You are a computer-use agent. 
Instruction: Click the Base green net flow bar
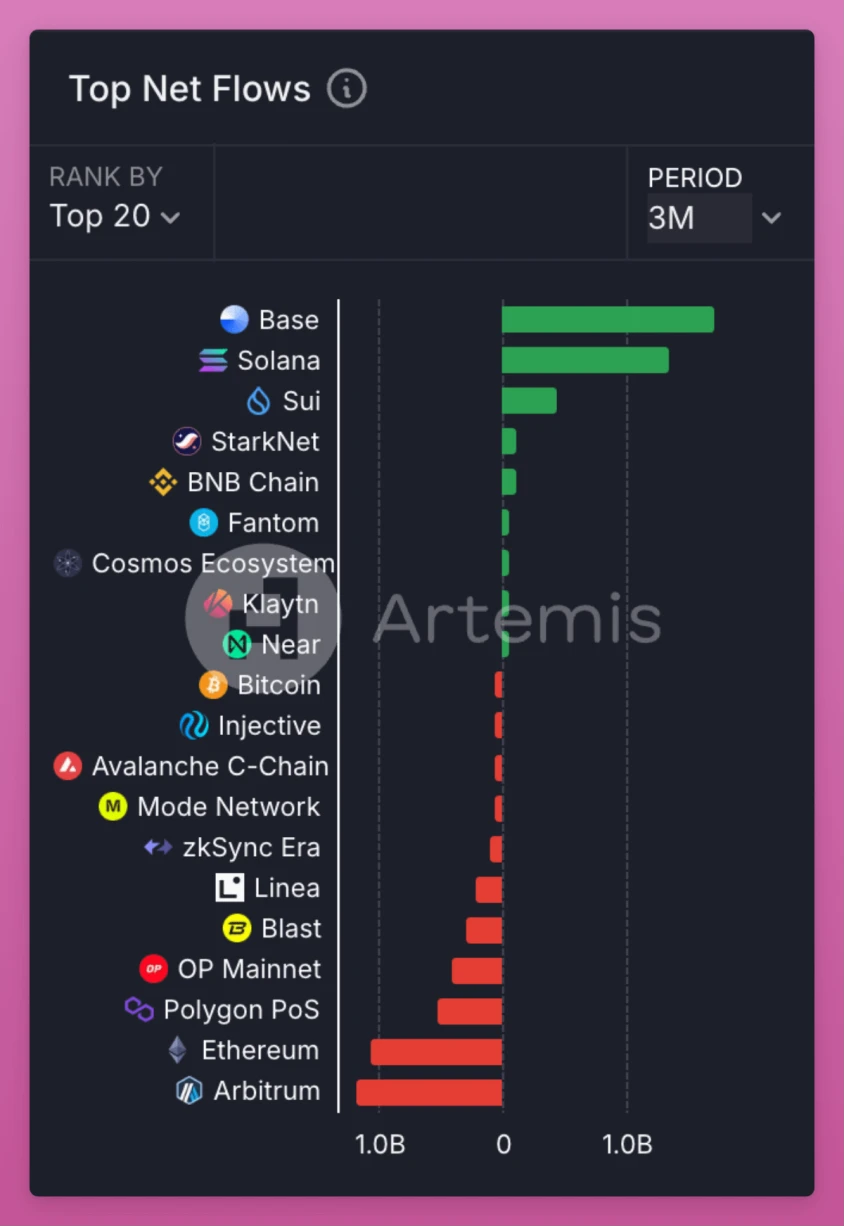coord(607,320)
